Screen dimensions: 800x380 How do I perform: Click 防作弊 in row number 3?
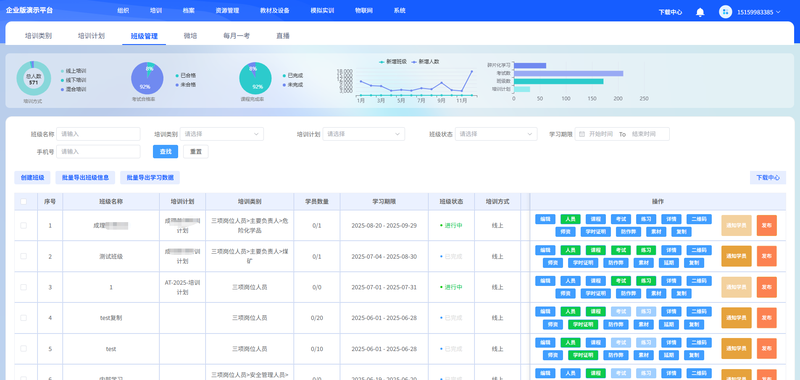coord(628,293)
